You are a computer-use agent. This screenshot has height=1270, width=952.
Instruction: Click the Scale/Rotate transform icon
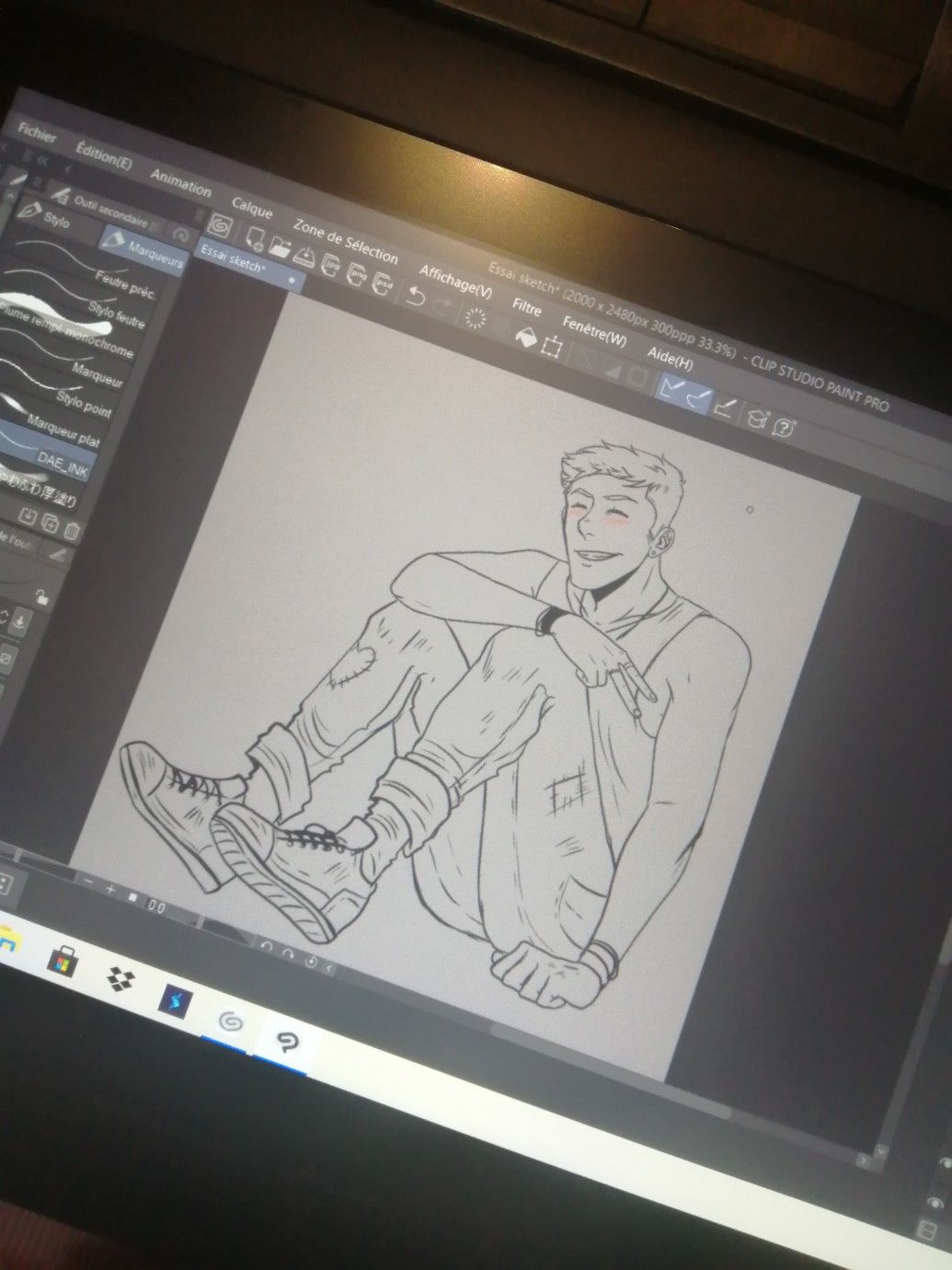[x=552, y=347]
